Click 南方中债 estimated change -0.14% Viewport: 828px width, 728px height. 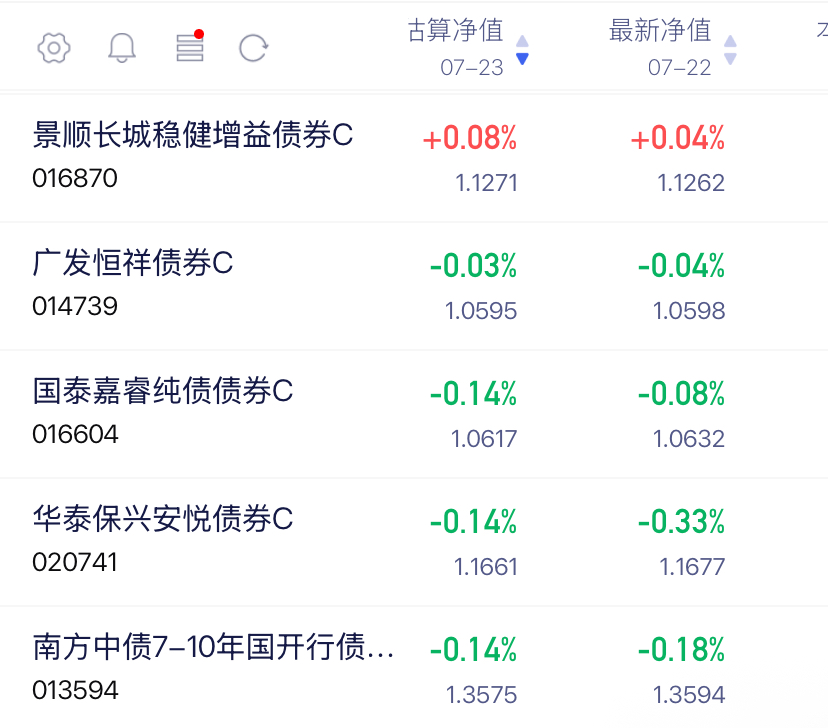473,650
